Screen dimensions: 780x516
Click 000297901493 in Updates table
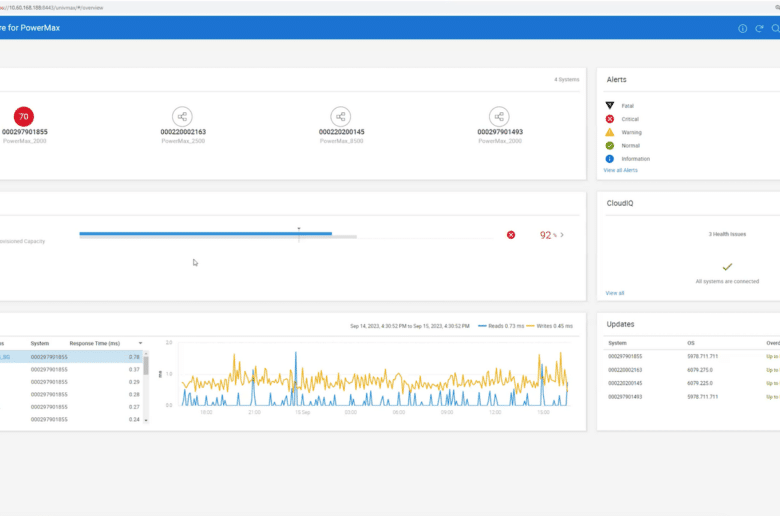pos(625,397)
